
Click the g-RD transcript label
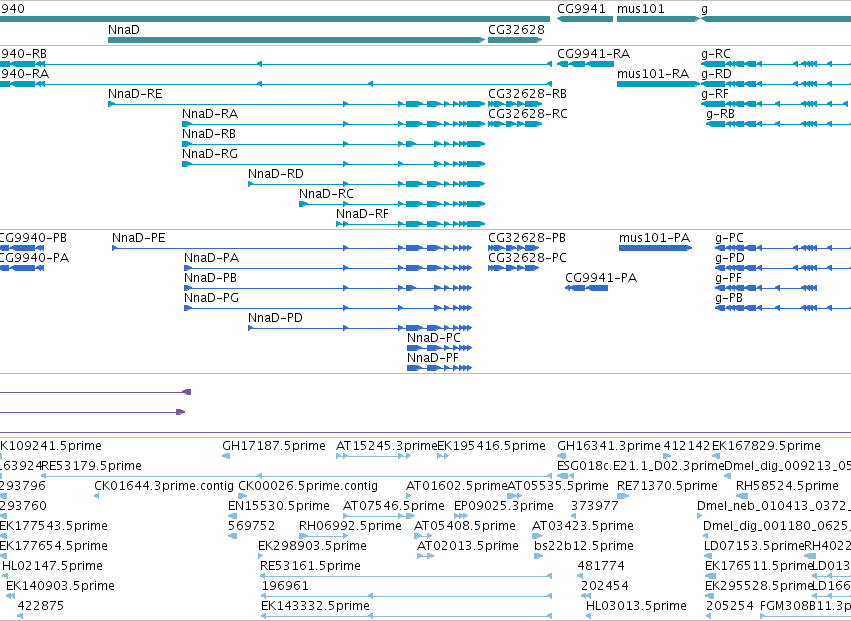point(716,73)
